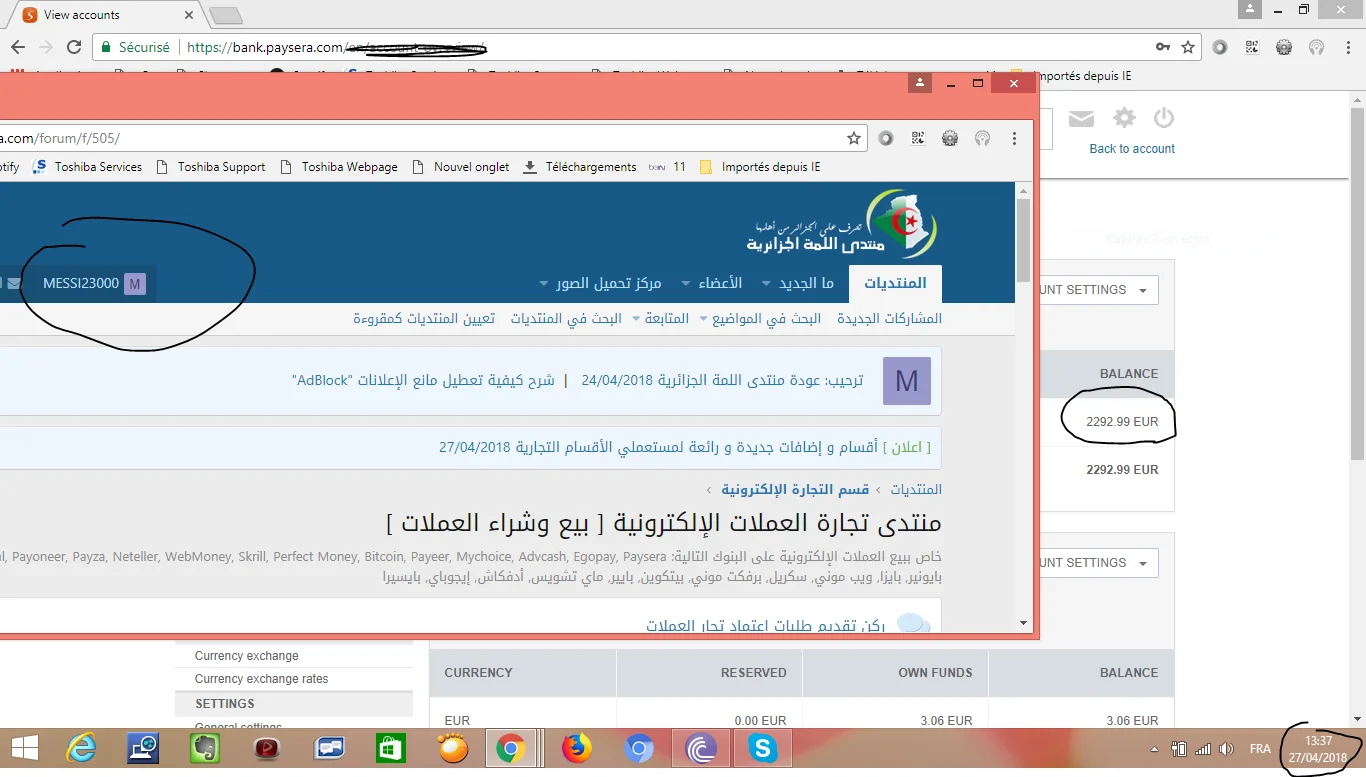
Task: Open Skype from the taskbar
Action: [763, 748]
